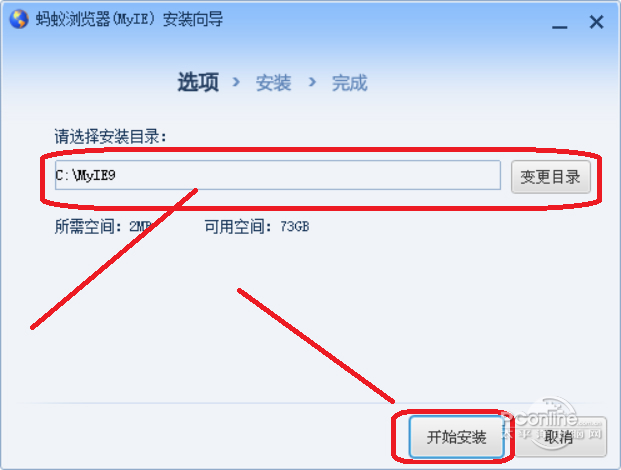Image resolution: width=621 pixels, height=470 pixels.
Task: Start installation with the 开始安装 button
Action: click(456, 437)
